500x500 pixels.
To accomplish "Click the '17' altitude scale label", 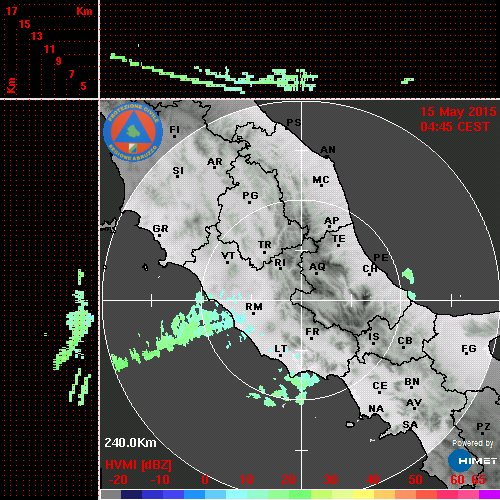I will click(11, 11).
